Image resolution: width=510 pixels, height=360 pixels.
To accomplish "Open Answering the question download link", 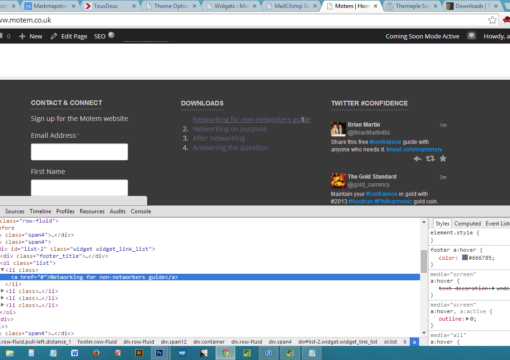I will (230, 148).
